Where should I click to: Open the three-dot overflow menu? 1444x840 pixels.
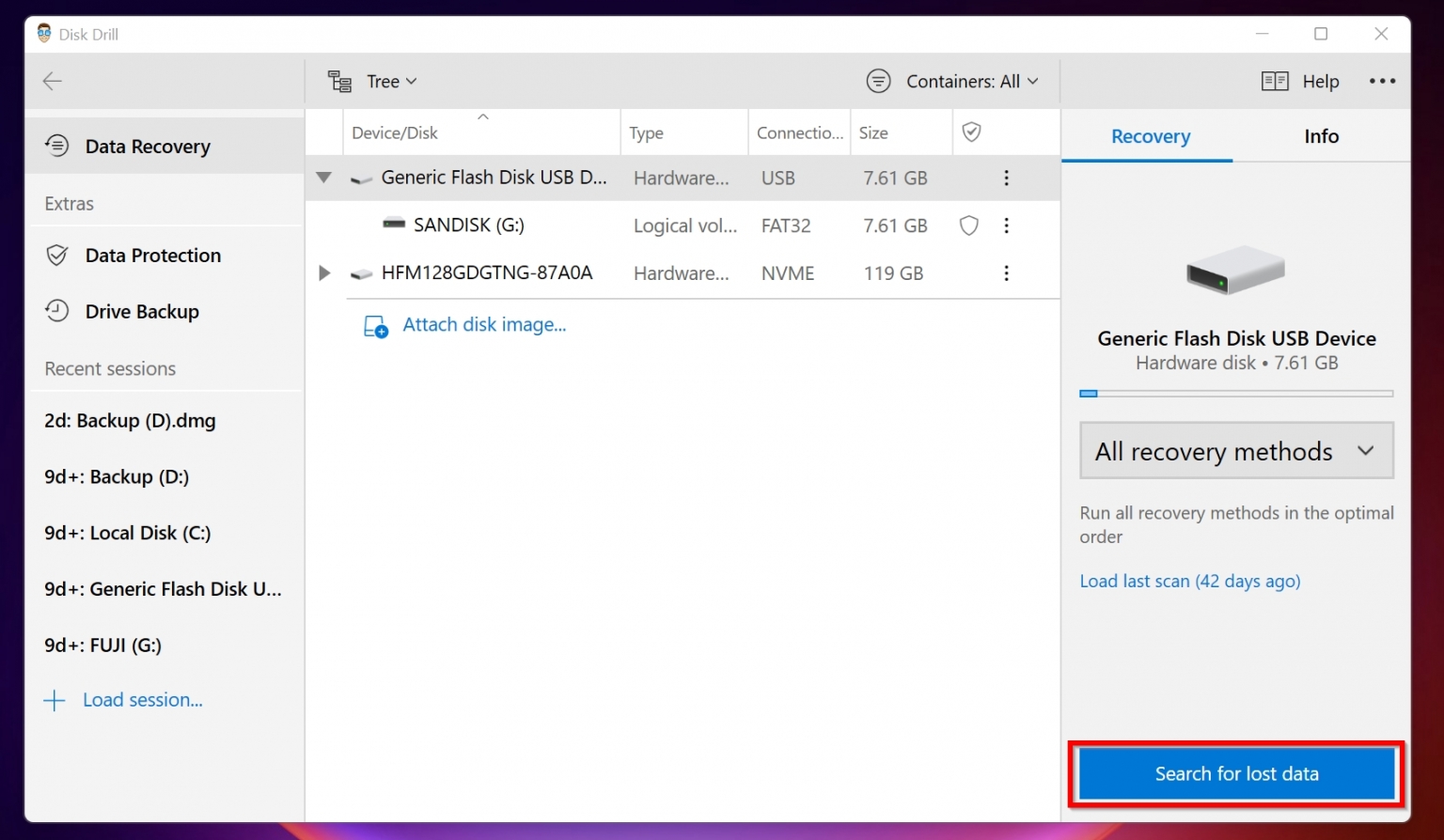point(1382,81)
